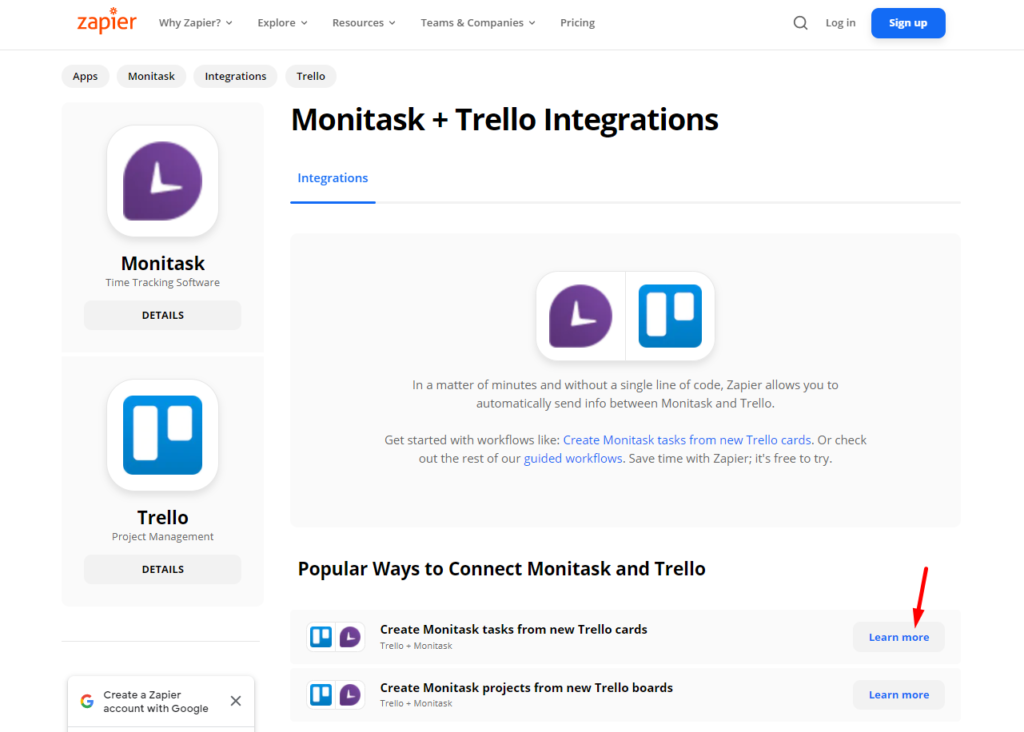
Task: Click the purple Monitask icon in hero banner
Action: [x=581, y=316]
